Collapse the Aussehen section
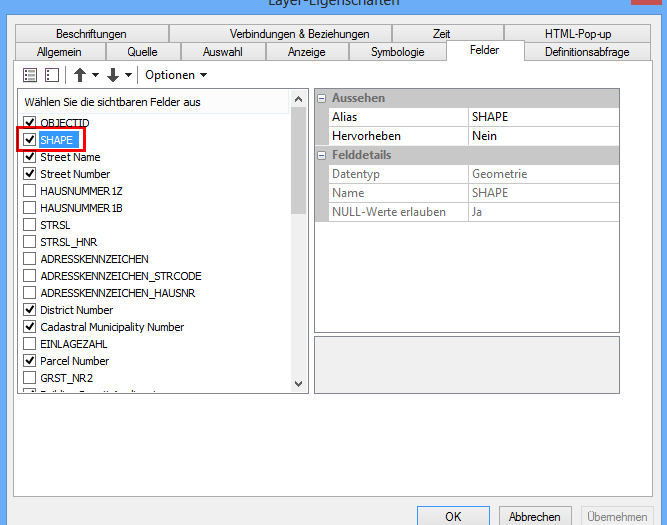Viewport: 667px width, 525px height. (x=322, y=98)
